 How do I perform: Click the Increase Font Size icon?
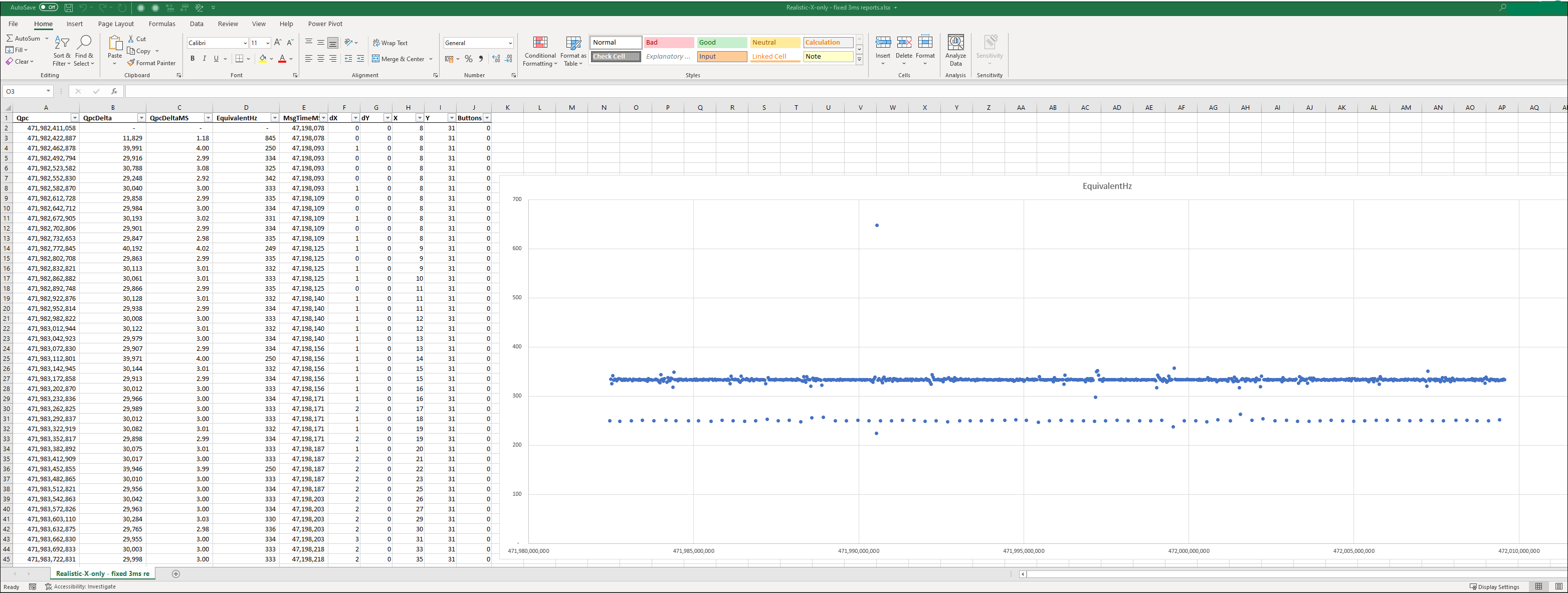(278, 43)
